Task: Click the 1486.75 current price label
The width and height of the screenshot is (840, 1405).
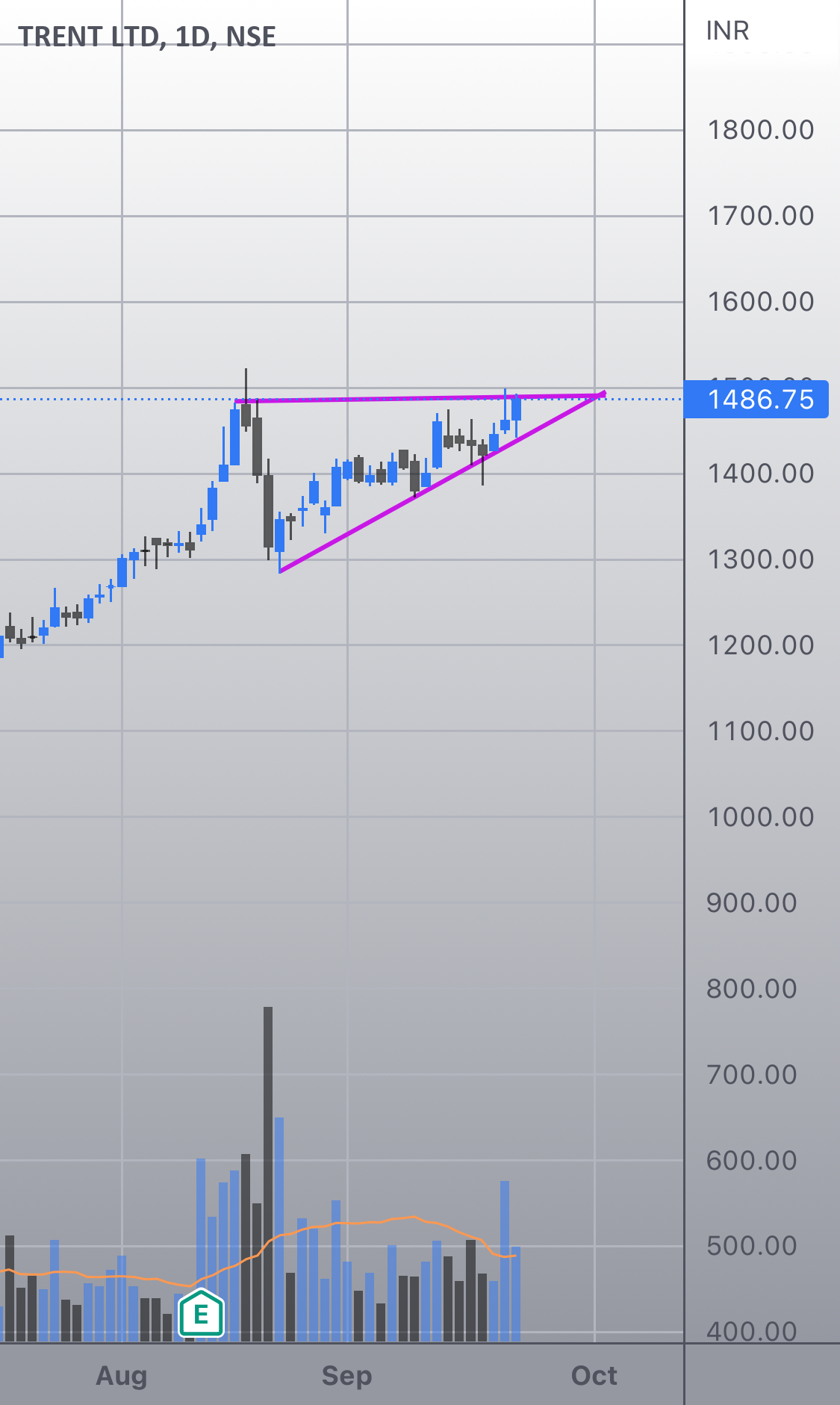Action: pyautogui.click(x=756, y=399)
